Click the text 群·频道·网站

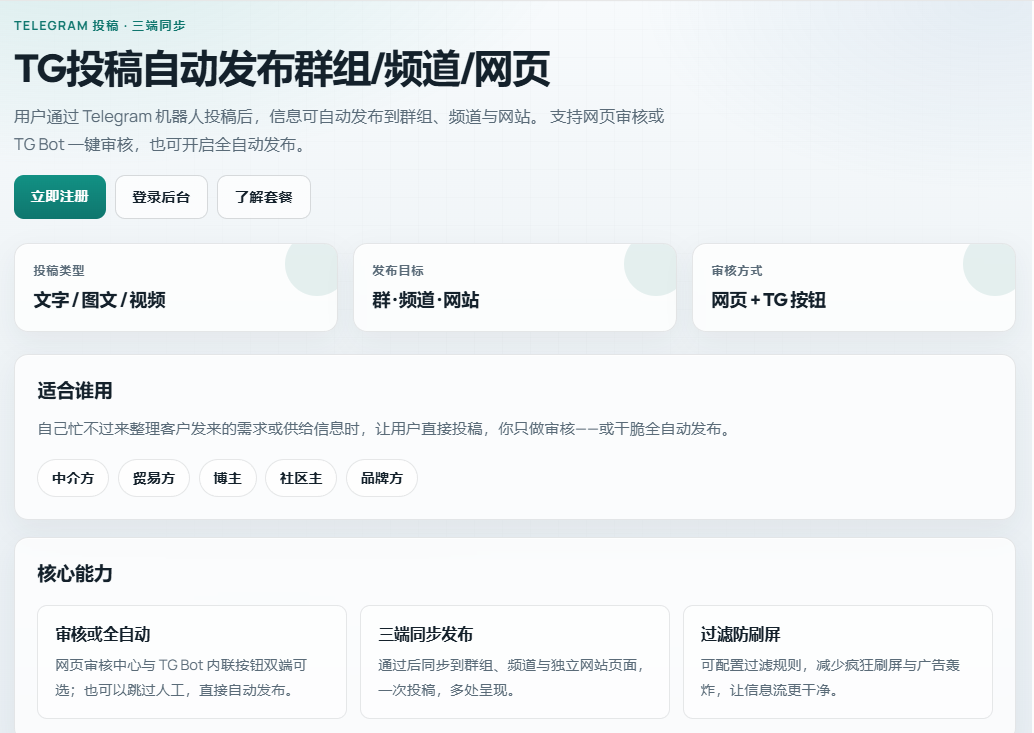(x=425, y=300)
